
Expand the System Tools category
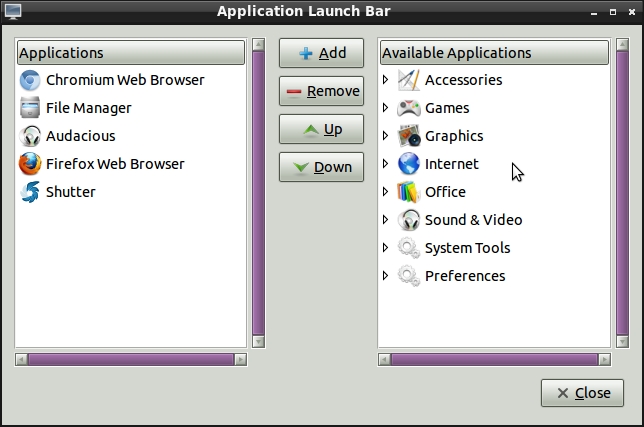point(386,248)
